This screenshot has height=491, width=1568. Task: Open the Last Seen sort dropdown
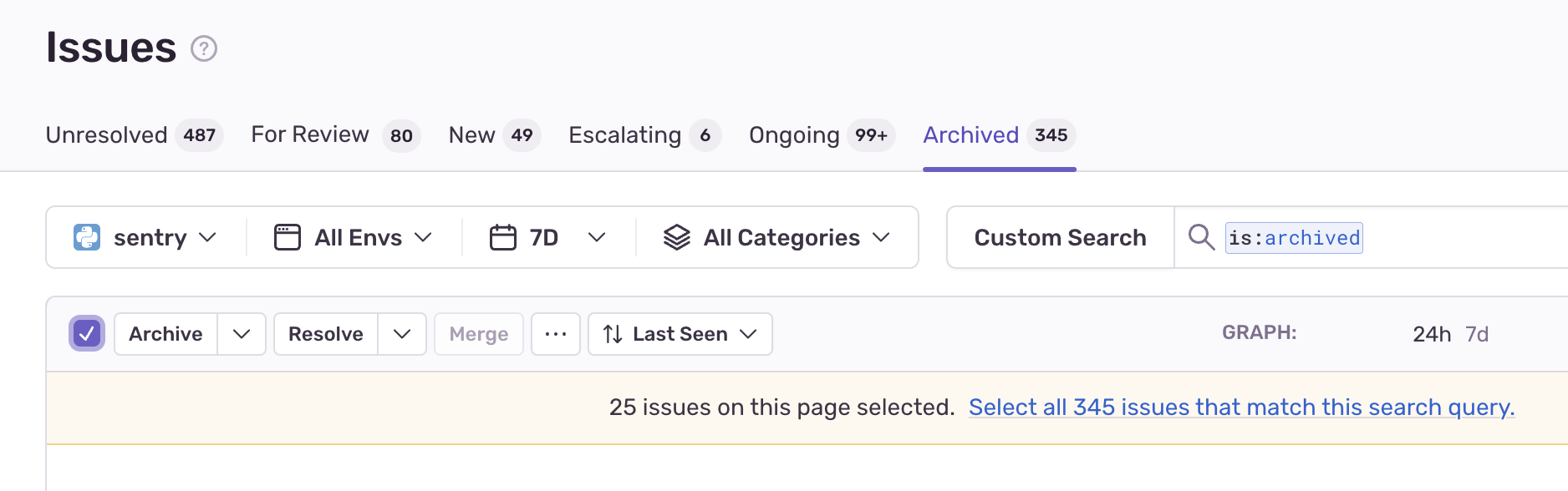[680, 334]
